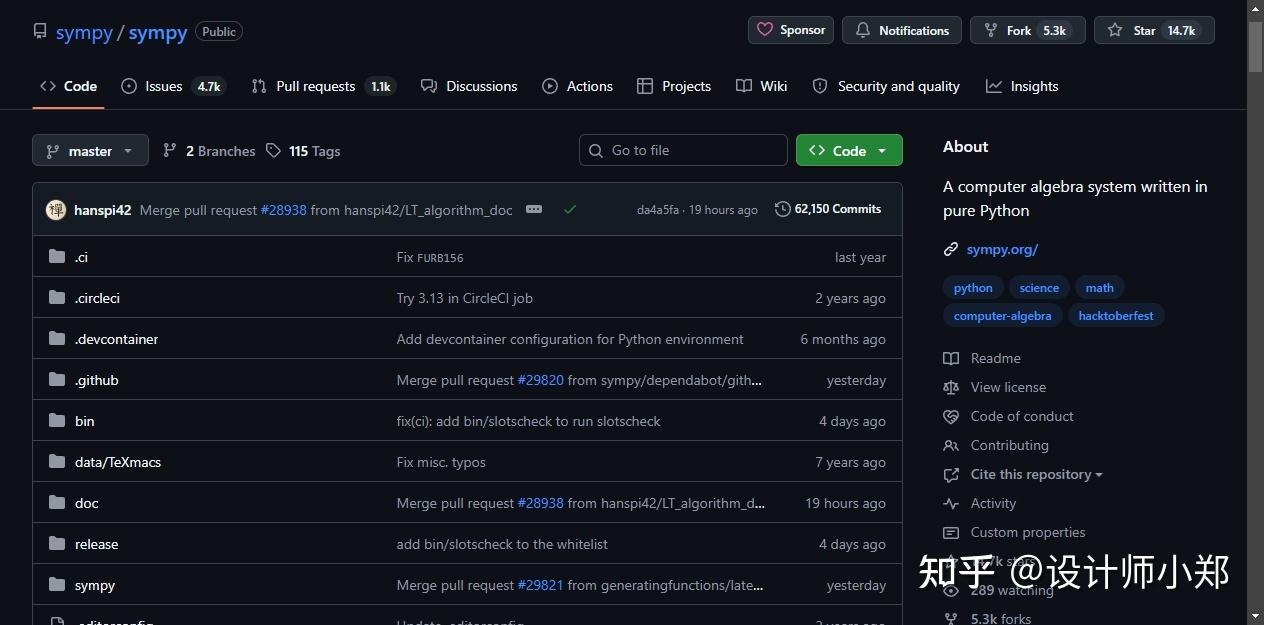
Task: Click the Notifications bell icon
Action: [x=862, y=31]
